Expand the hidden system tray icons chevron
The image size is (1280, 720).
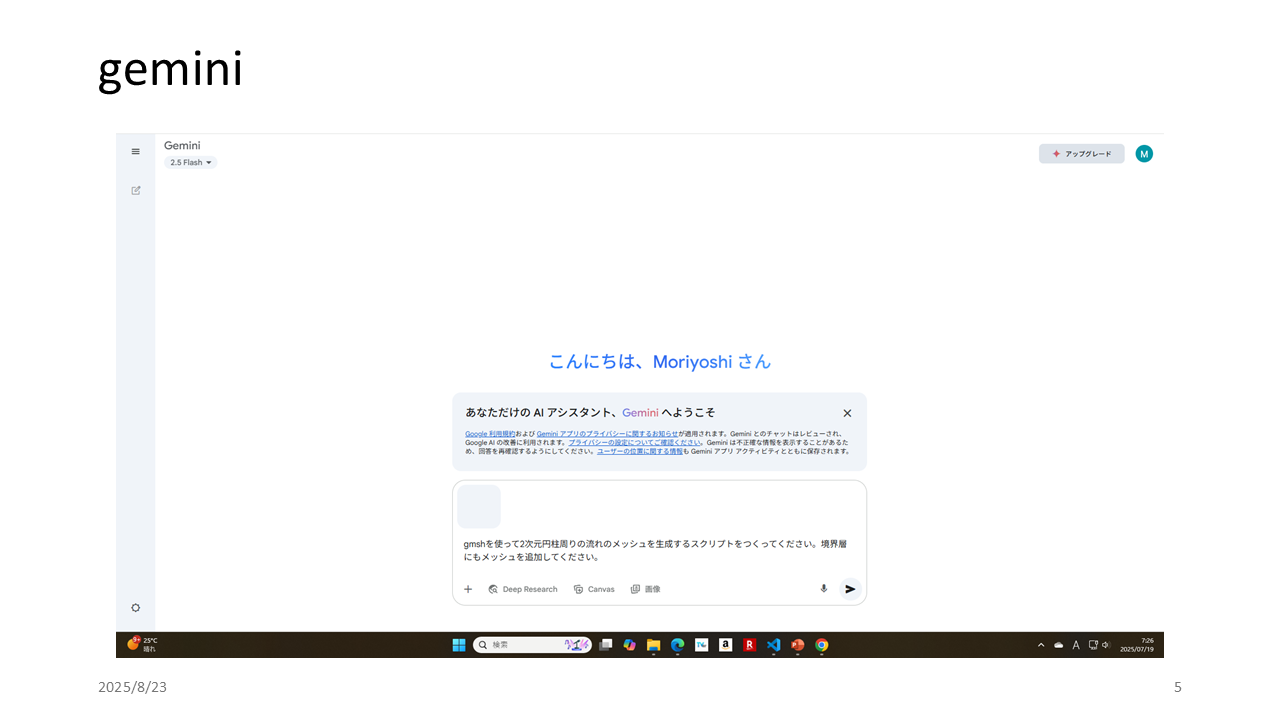[x=1041, y=645]
